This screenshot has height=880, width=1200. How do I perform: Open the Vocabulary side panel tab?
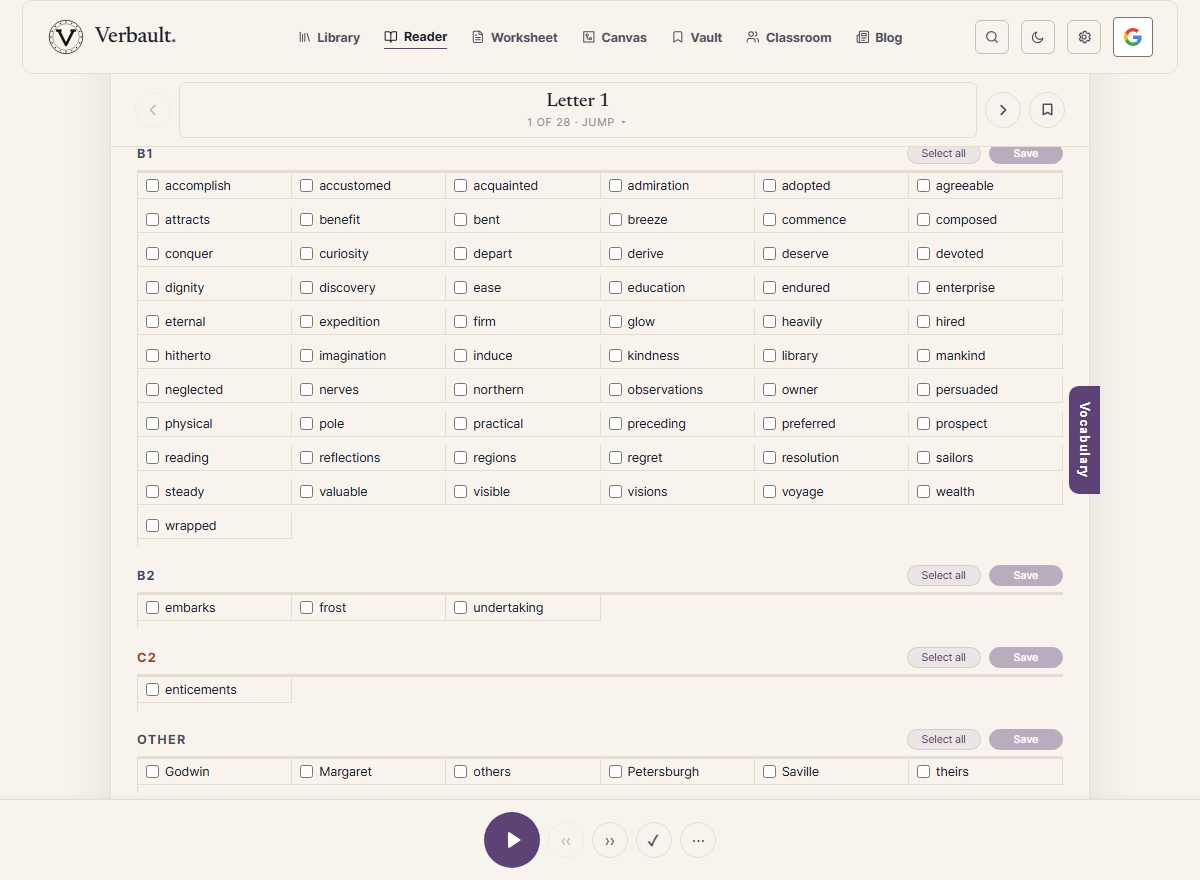point(1084,440)
